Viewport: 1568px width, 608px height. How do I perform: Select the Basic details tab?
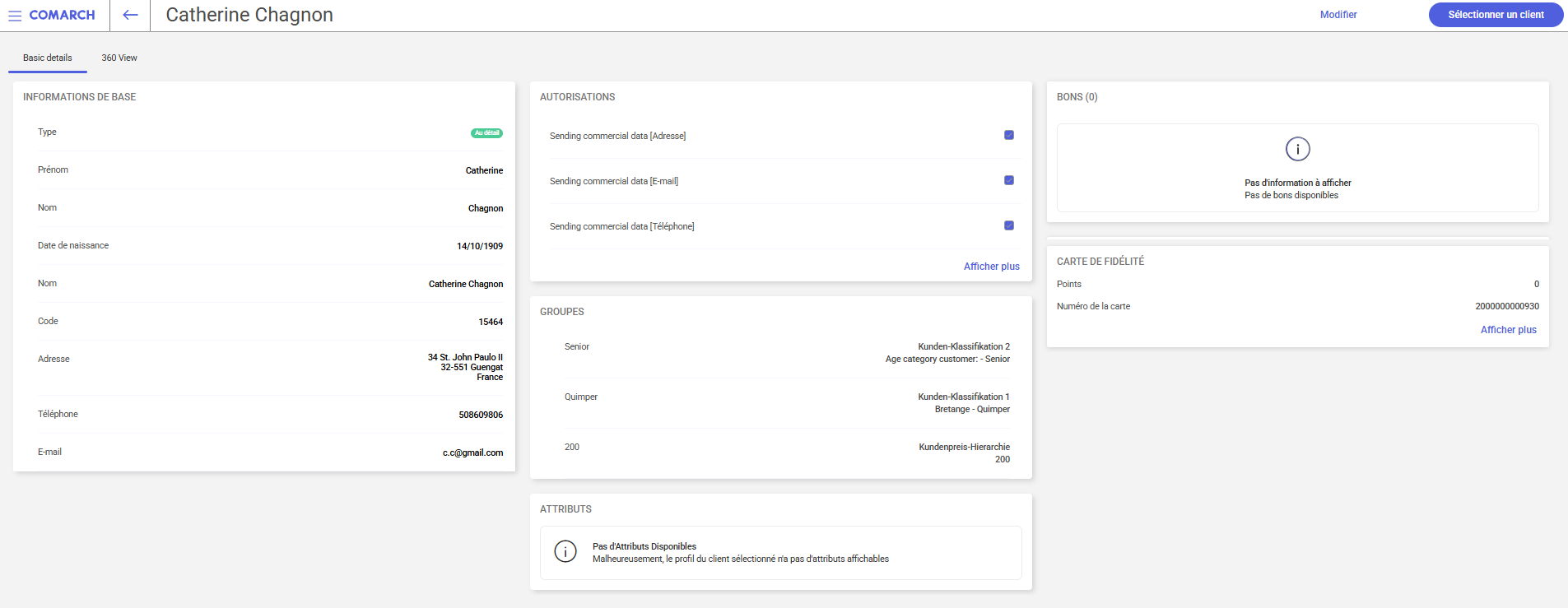[x=48, y=58]
